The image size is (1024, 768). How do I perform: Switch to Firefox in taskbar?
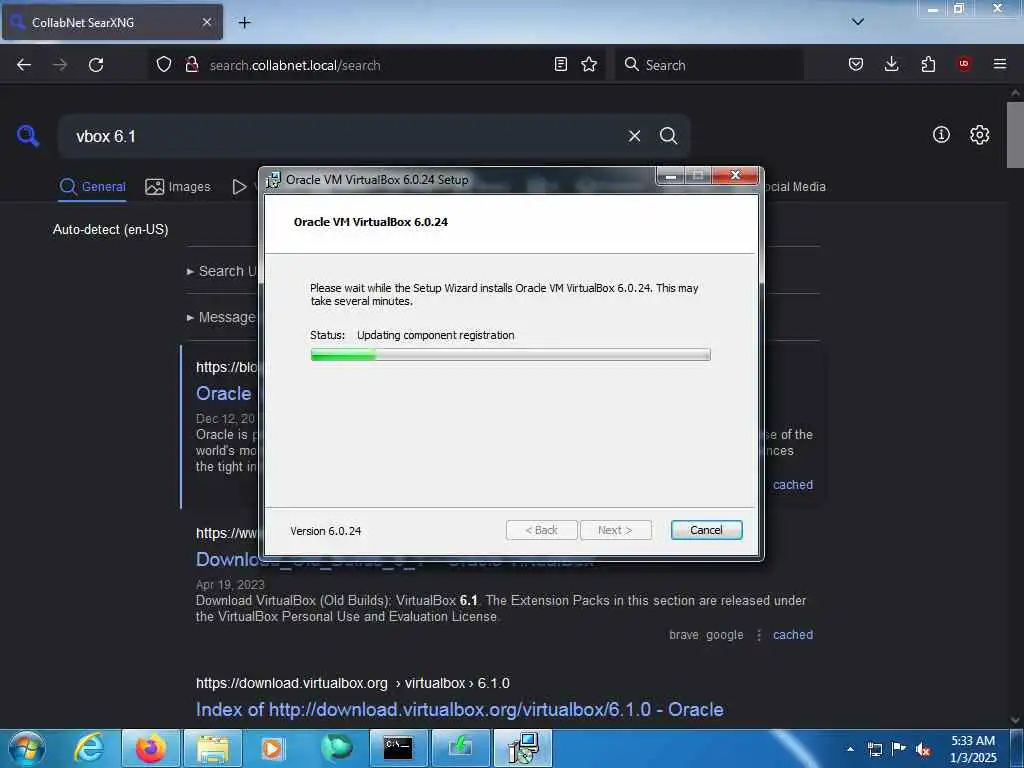click(x=150, y=748)
